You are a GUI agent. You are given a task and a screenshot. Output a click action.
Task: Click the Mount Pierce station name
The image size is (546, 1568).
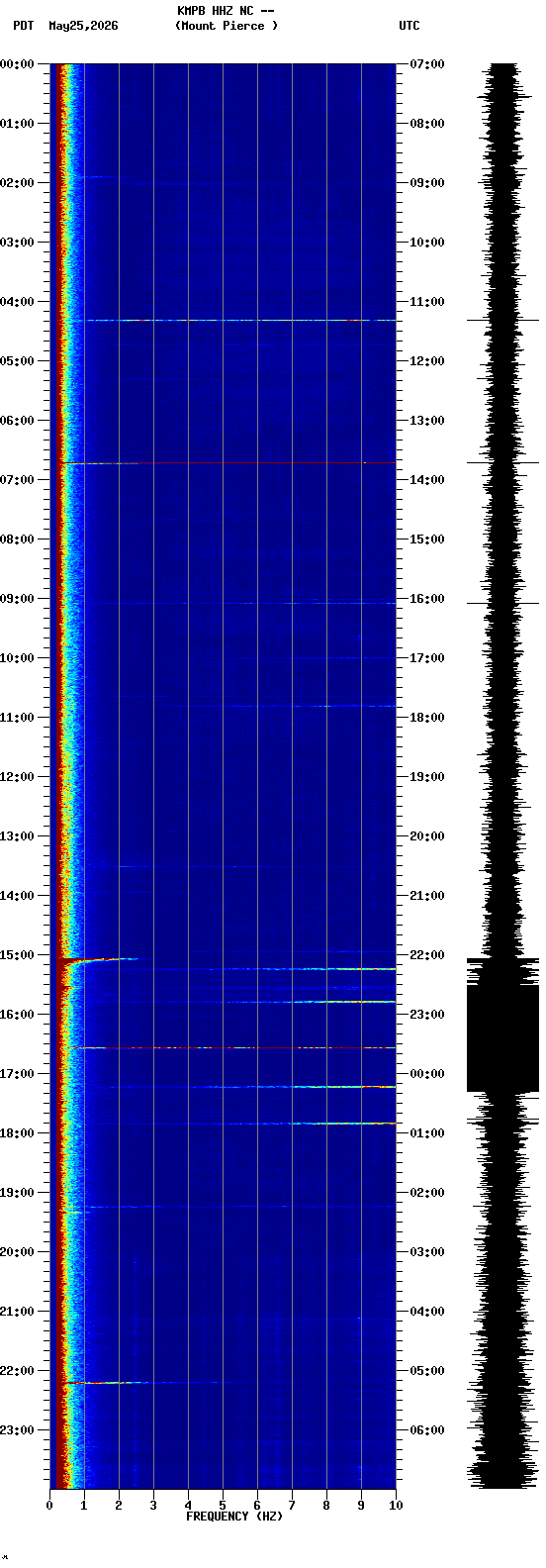(x=227, y=26)
